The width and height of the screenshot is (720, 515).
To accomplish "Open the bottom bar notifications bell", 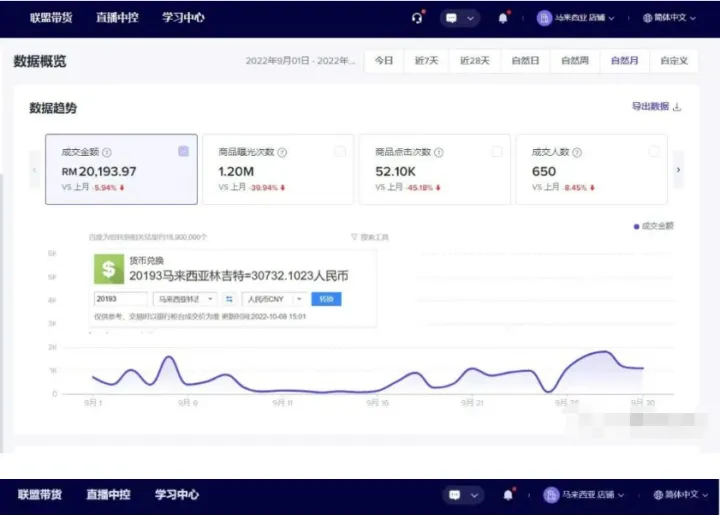I will click(508, 495).
